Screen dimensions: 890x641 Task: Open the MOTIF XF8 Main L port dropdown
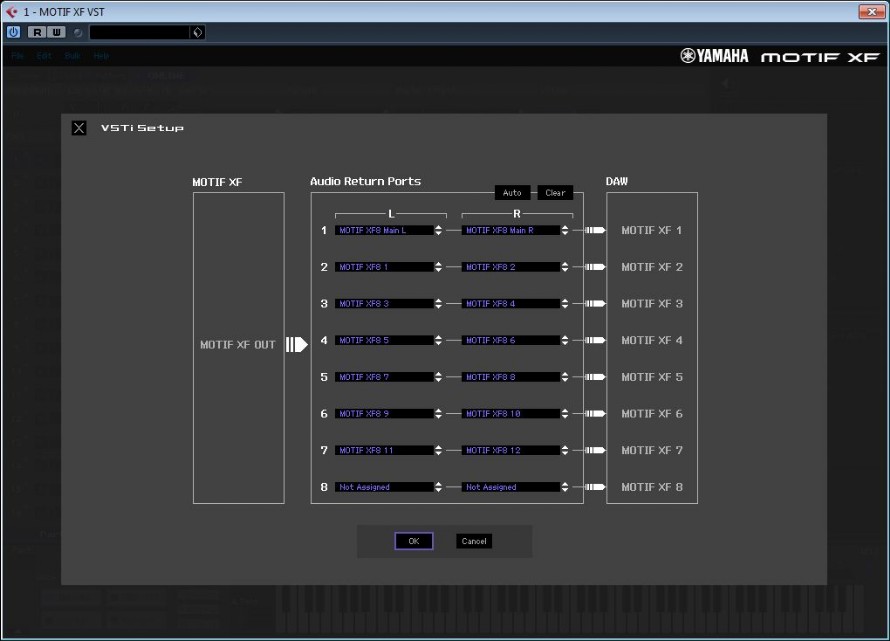(x=438, y=230)
